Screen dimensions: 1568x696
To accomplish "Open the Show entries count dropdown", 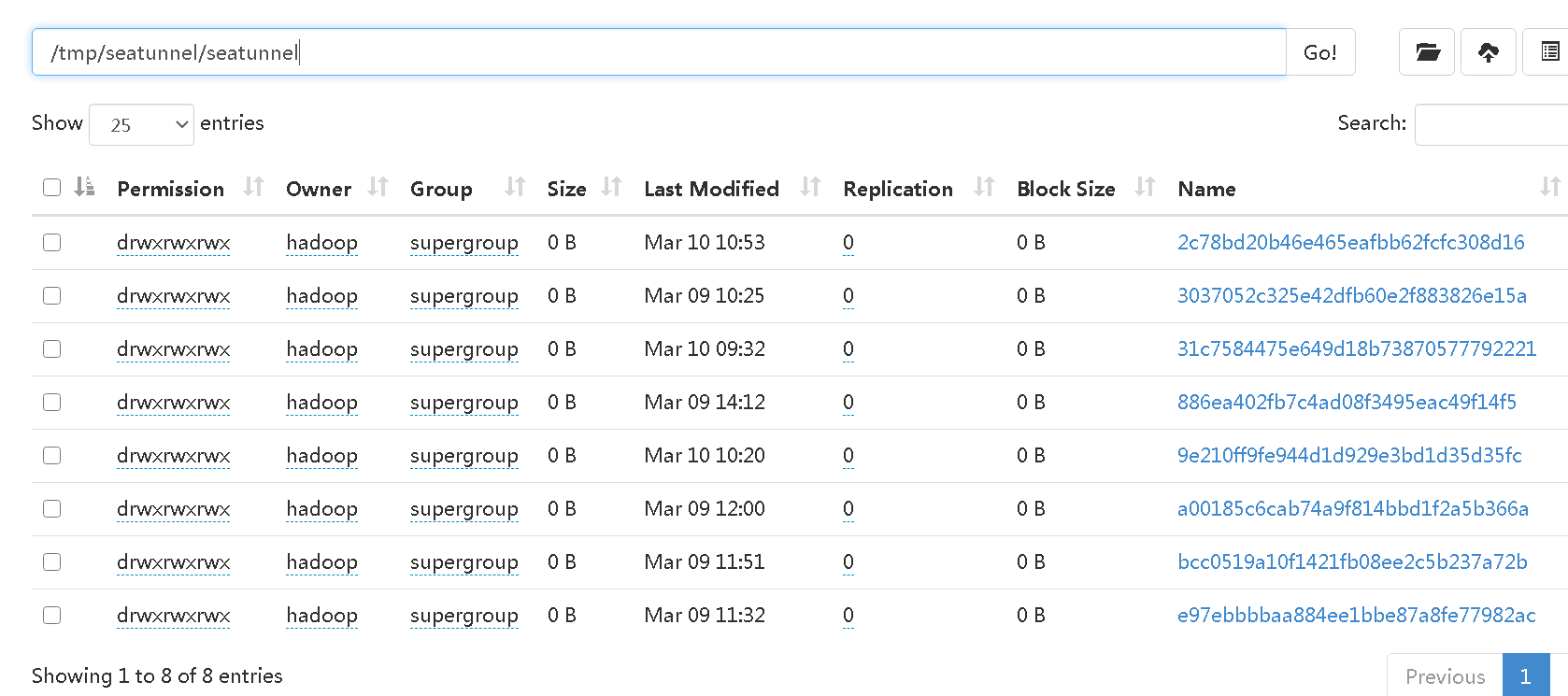I will [141, 124].
